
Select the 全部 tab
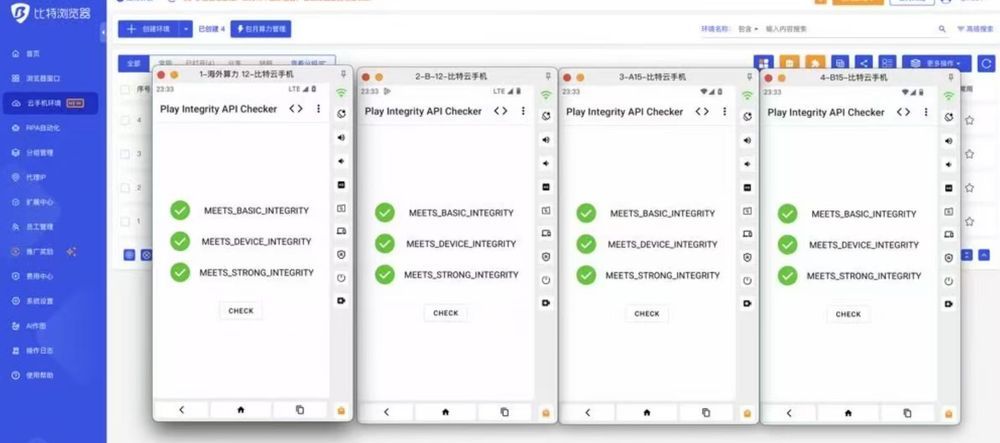(x=133, y=63)
